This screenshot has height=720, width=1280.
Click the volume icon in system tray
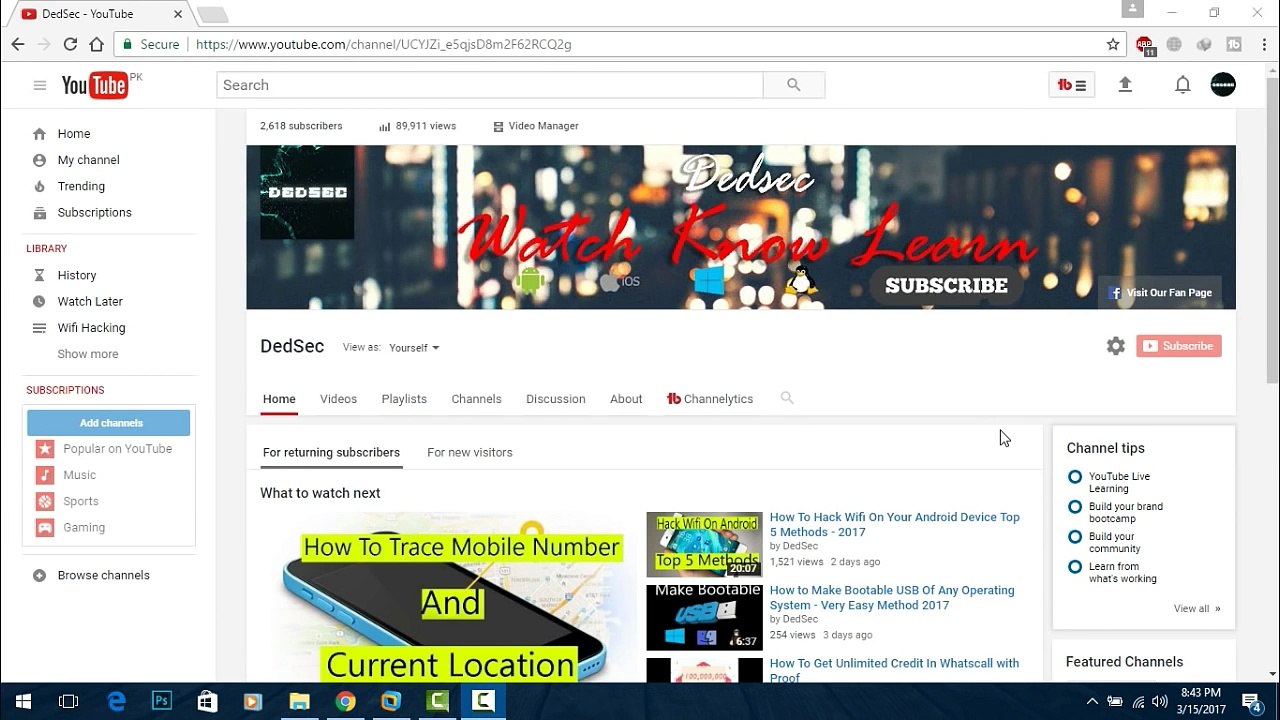pyautogui.click(x=1160, y=702)
